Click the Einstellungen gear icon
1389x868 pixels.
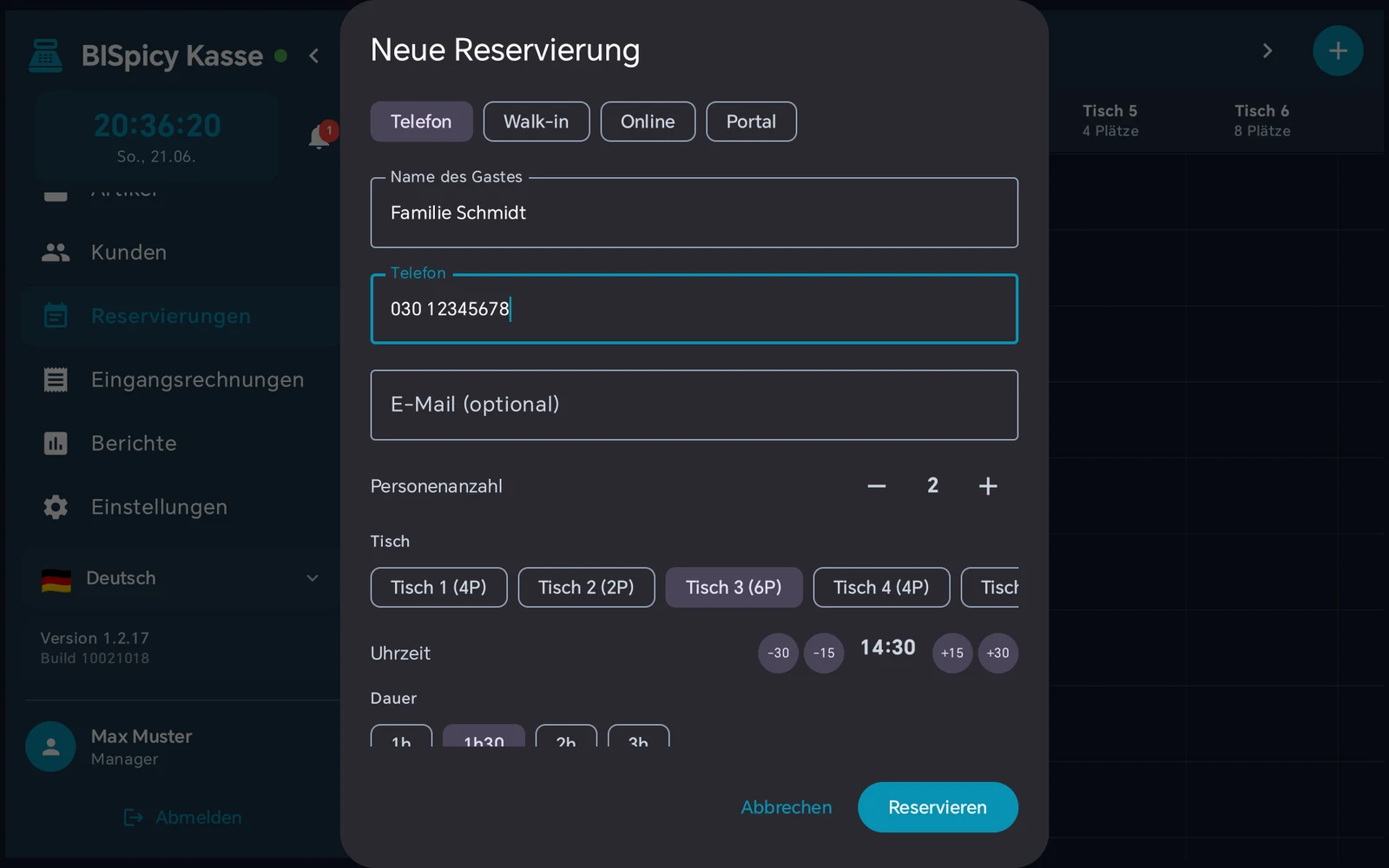(56, 507)
